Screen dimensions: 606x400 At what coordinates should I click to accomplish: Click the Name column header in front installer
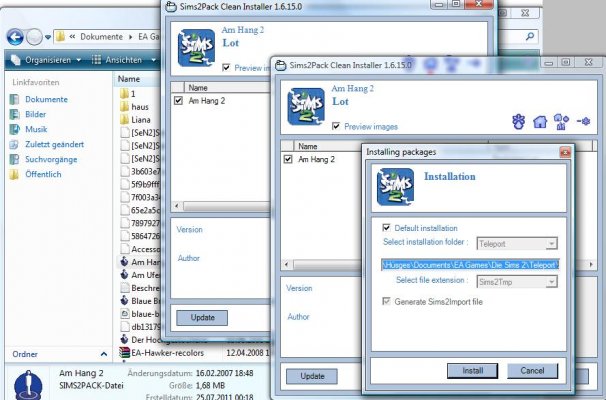coord(308,146)
